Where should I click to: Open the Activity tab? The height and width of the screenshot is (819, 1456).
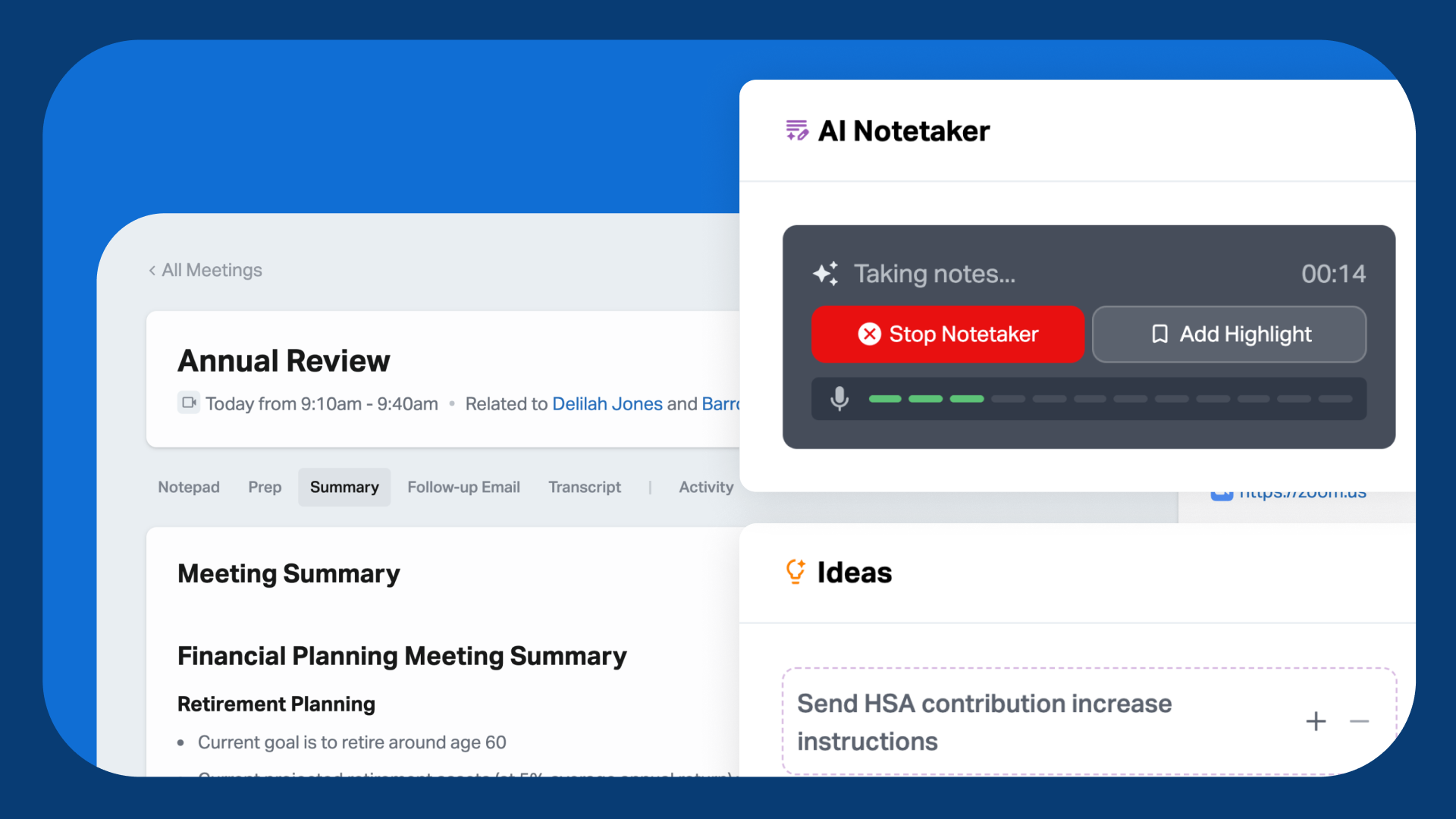click(x=705, y=487)
